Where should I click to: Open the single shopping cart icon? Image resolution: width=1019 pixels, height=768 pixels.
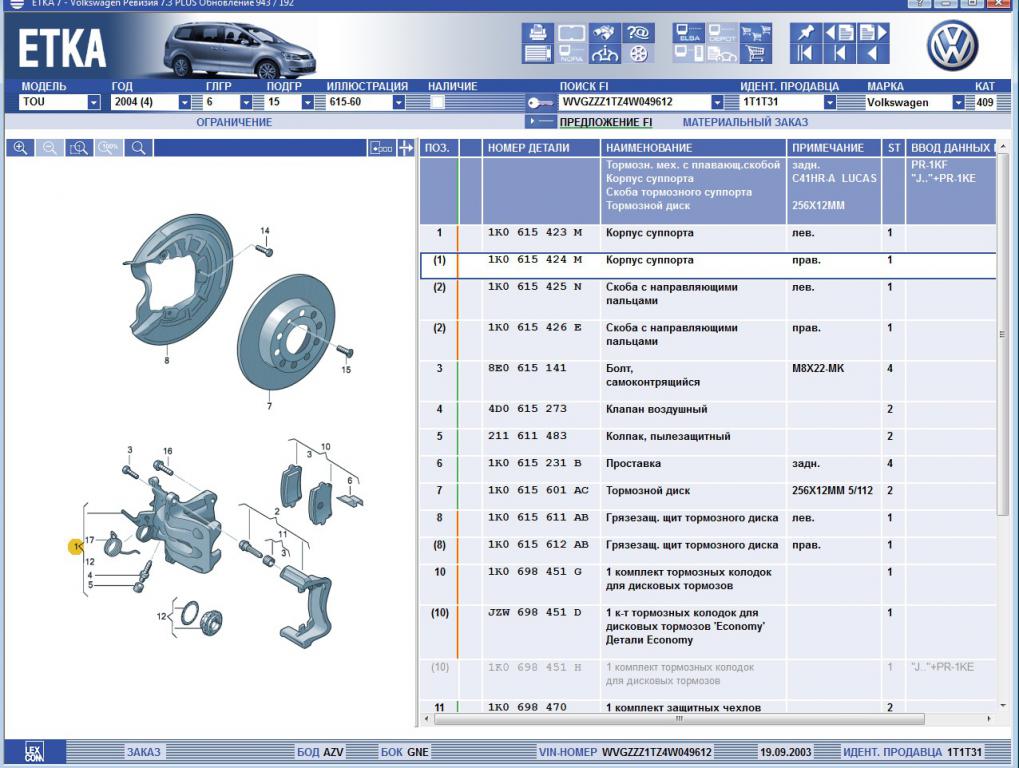point(756,54)
